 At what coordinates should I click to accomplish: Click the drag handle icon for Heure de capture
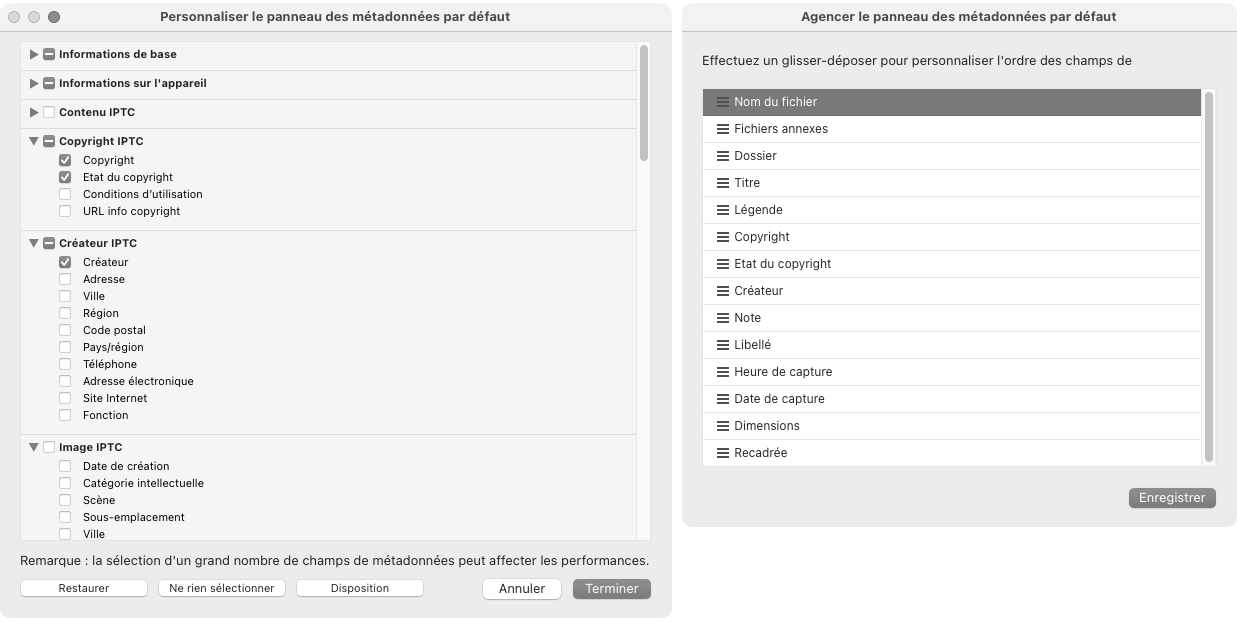pos(723,372)
